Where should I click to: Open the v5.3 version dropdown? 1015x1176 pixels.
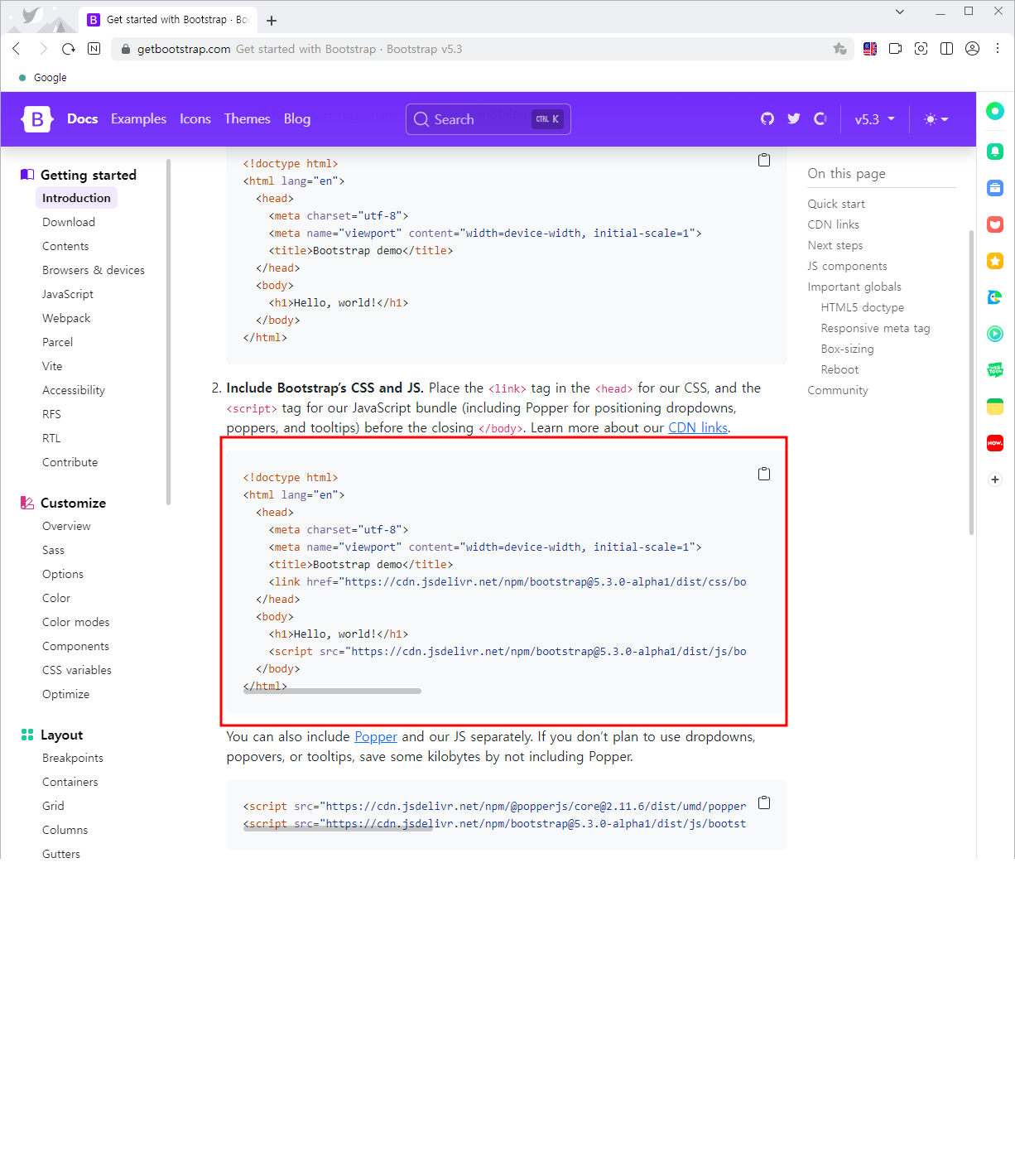click(x=874, y=119)
